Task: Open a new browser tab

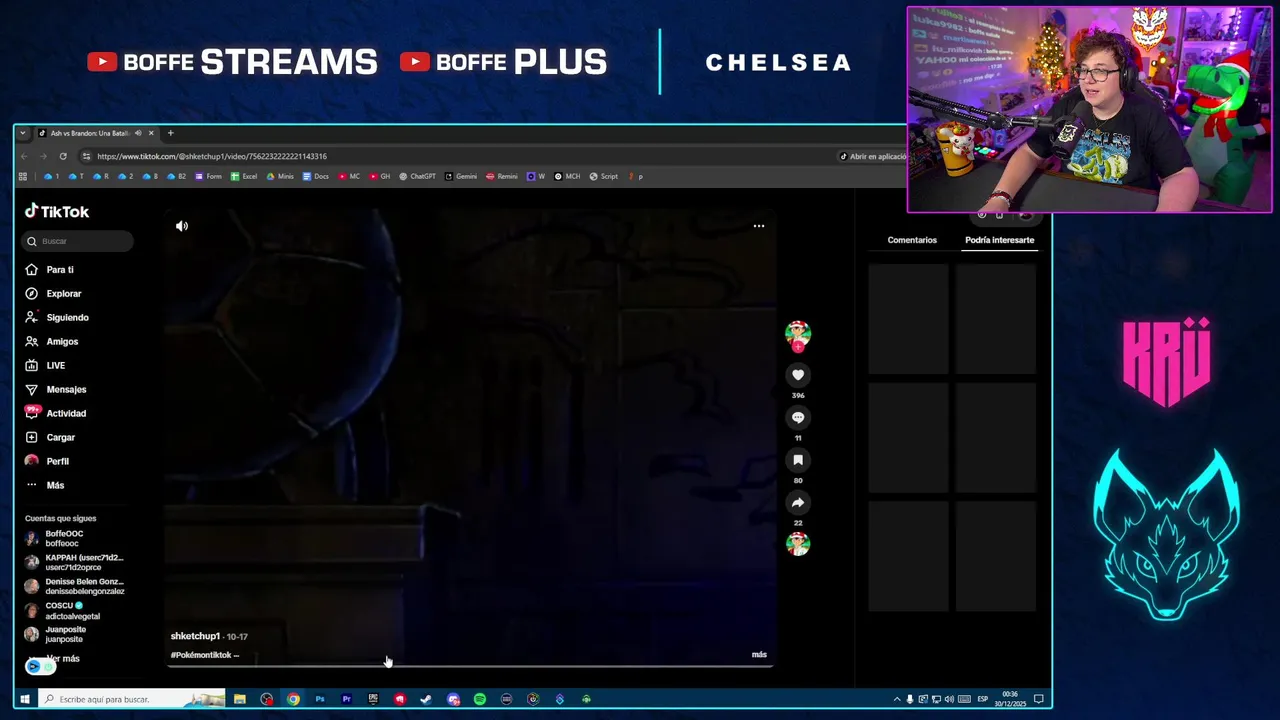Action: point(170,133)
